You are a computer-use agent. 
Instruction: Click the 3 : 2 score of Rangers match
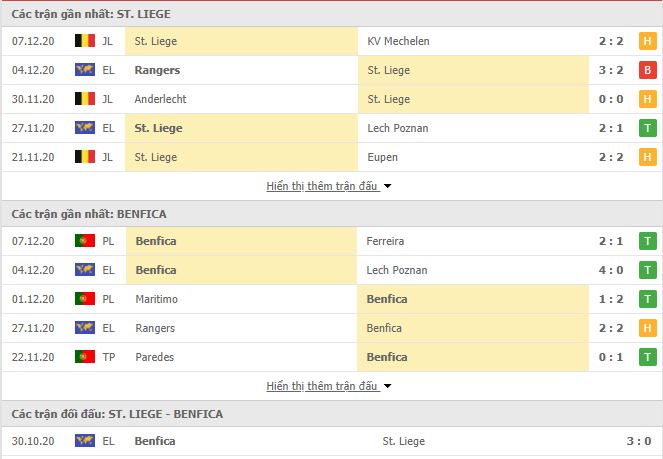611,70
